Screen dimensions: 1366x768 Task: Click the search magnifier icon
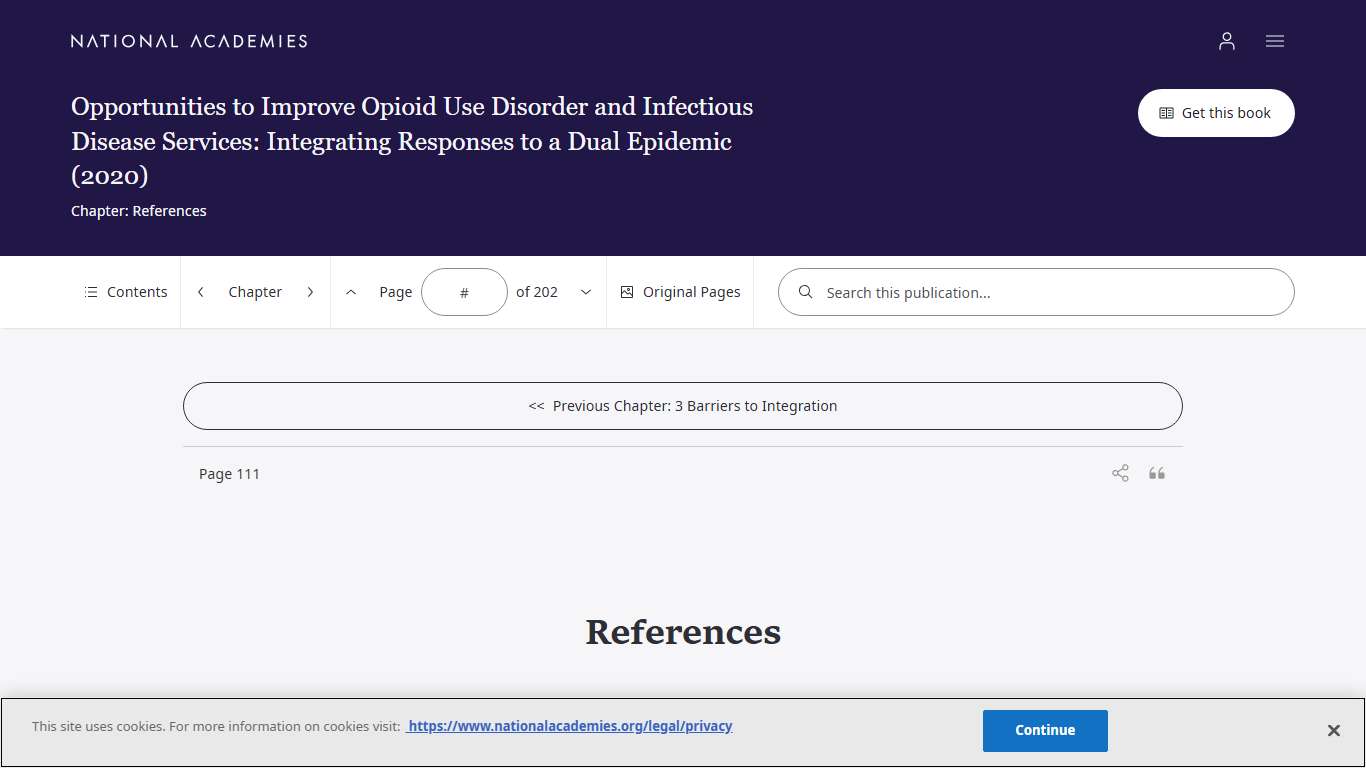click(805, 292)
